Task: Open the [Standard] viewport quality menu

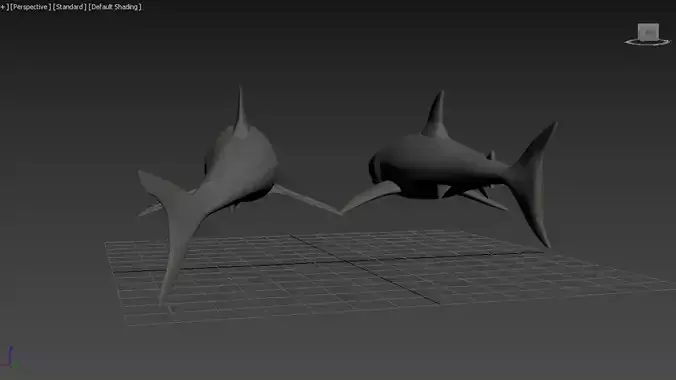Action: coord(69,7)
